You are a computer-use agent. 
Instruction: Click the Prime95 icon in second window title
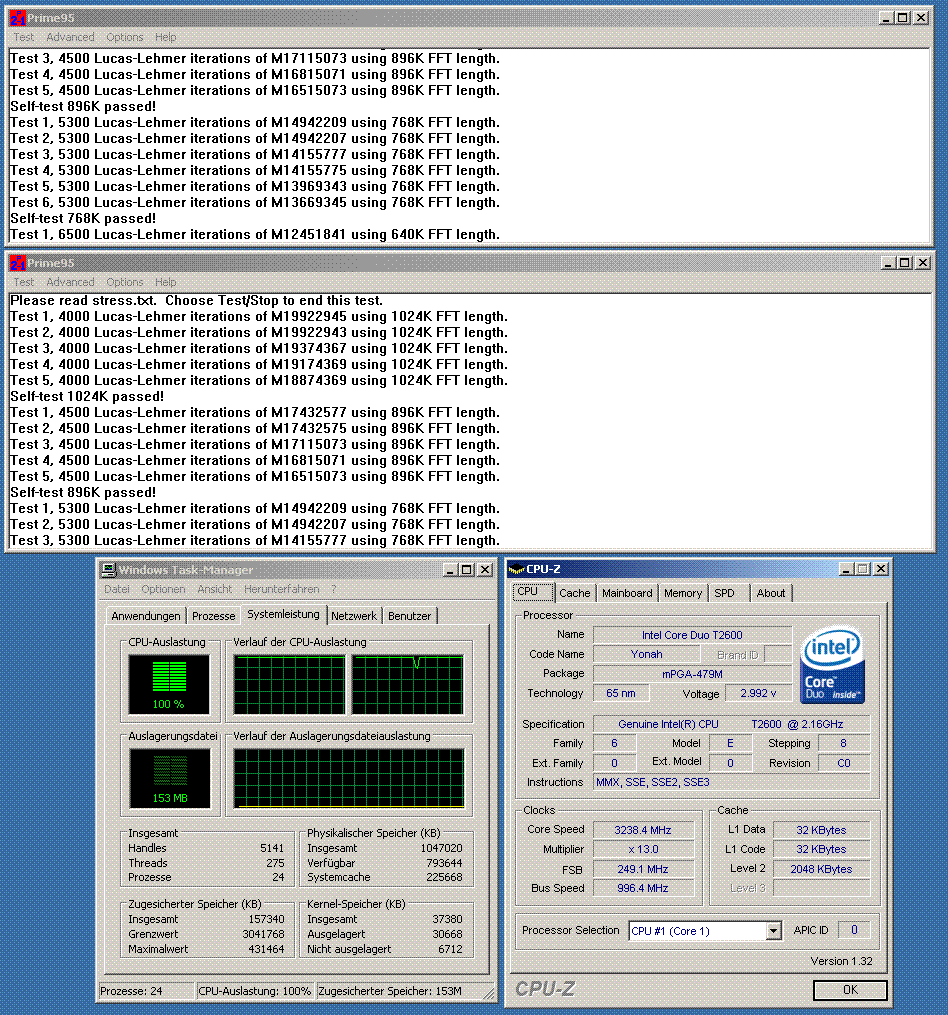pos(17,263)
